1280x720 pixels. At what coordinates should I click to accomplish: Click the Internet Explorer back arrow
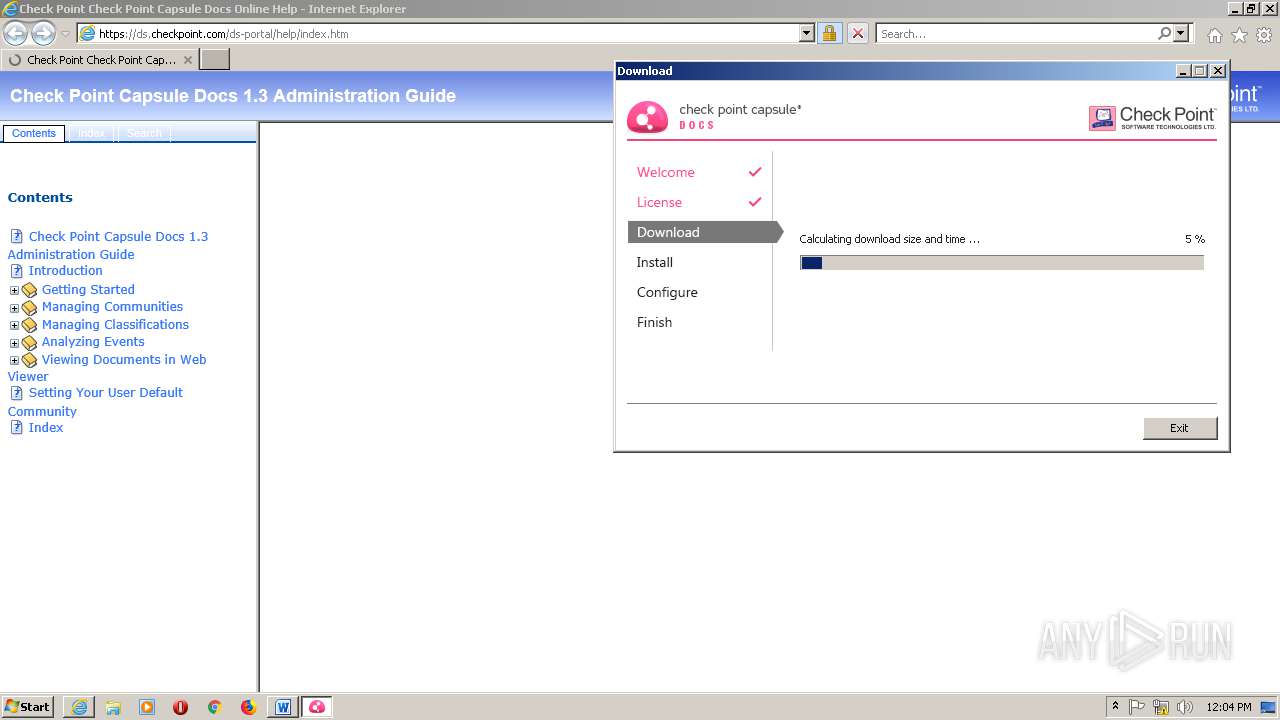coord(16,33)
